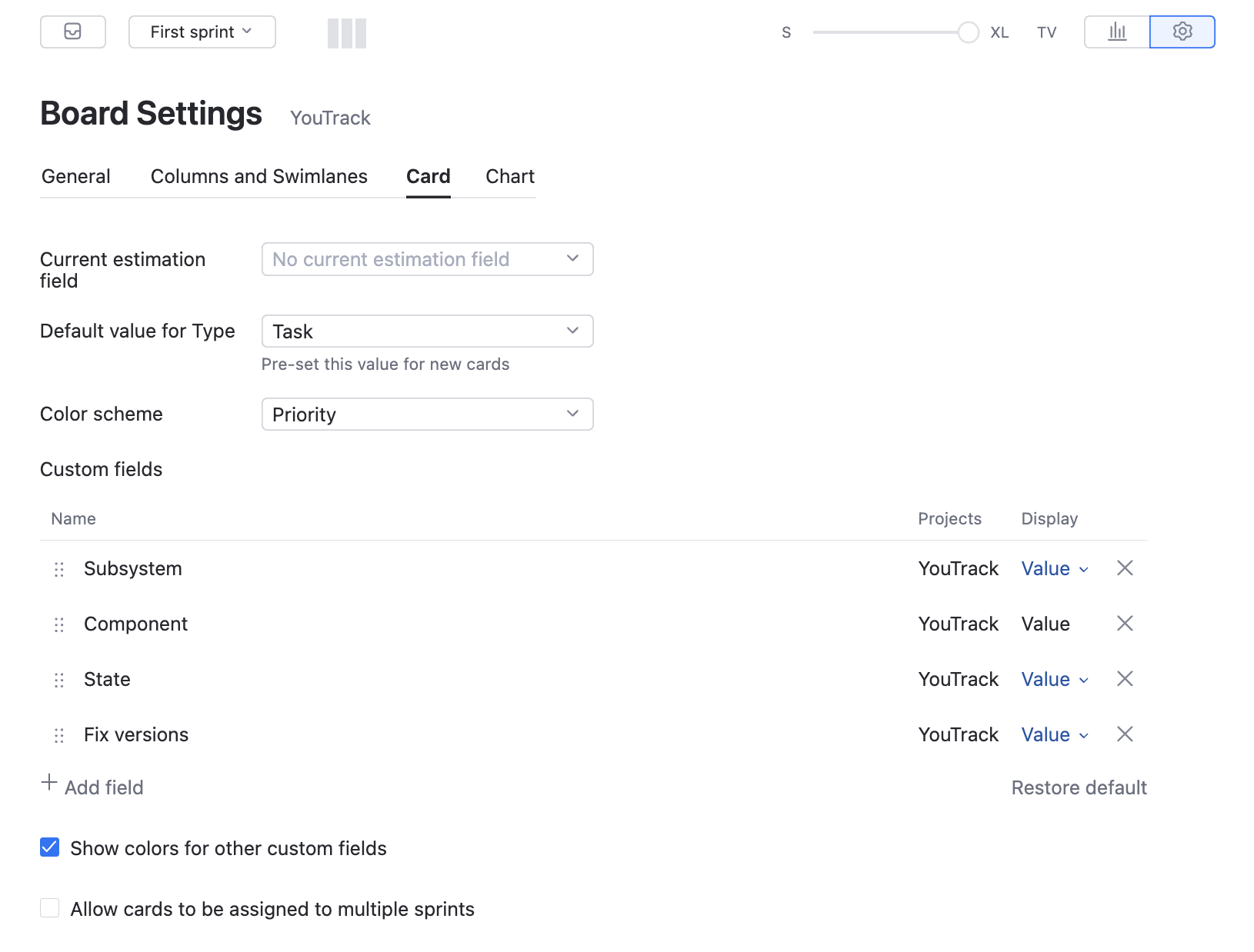Click the drag handle next to Fix versions
Screen dimensions: 1254x952
click(59, 735)
